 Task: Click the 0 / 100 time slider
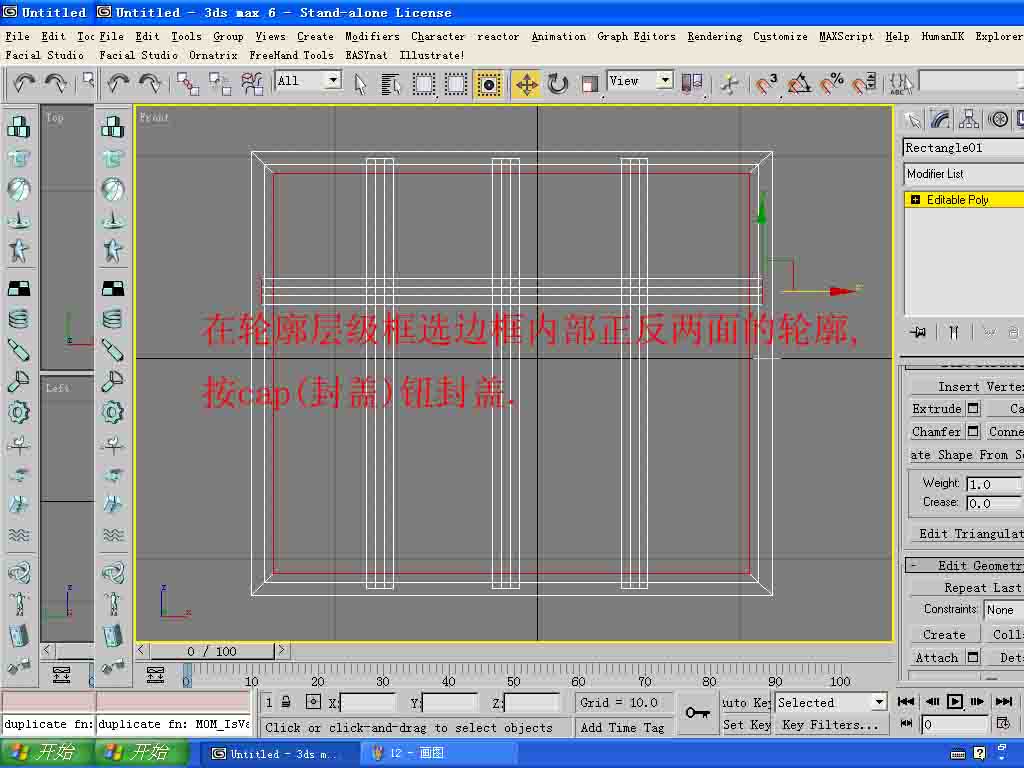[x=212, y=651]
